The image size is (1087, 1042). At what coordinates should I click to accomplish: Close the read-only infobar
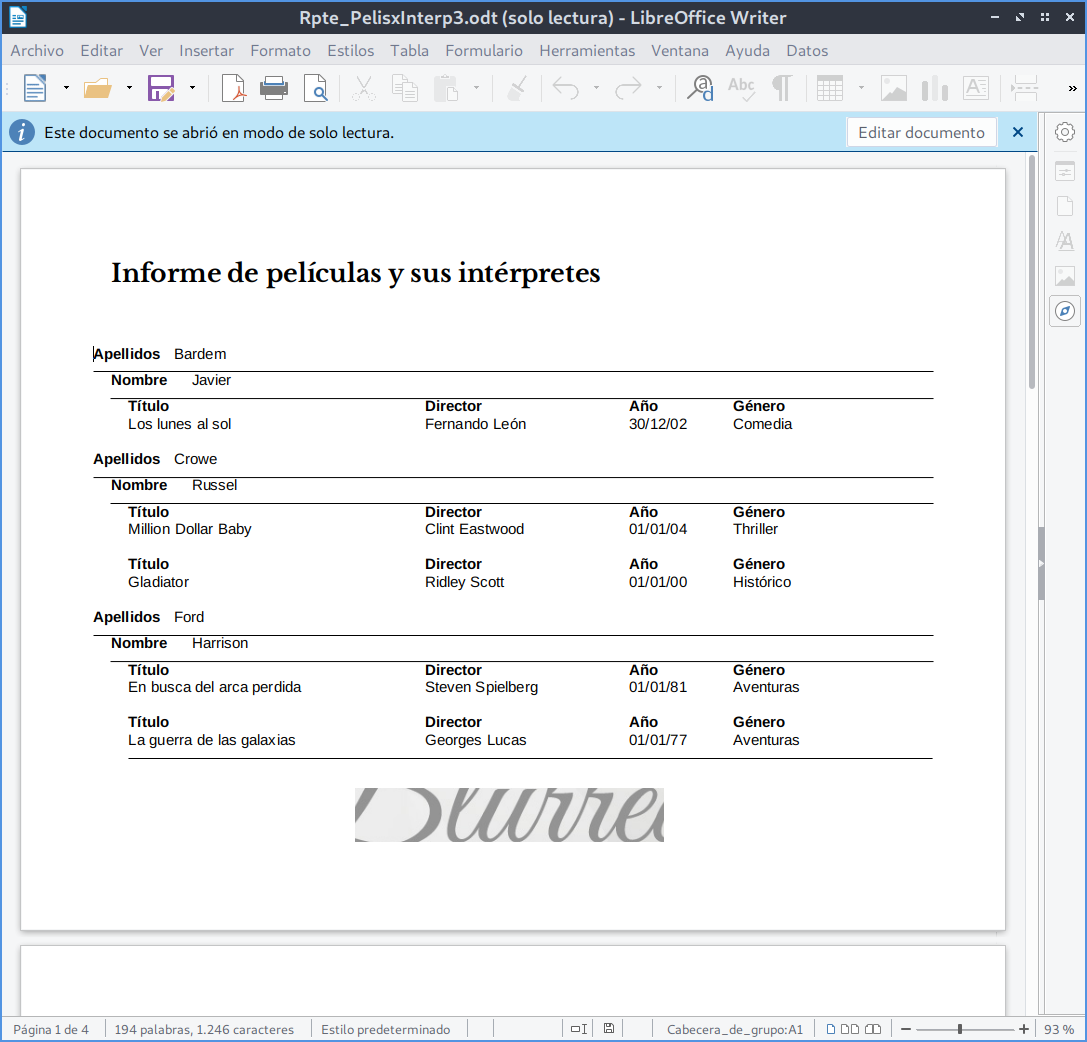(x=1018, y=132)
